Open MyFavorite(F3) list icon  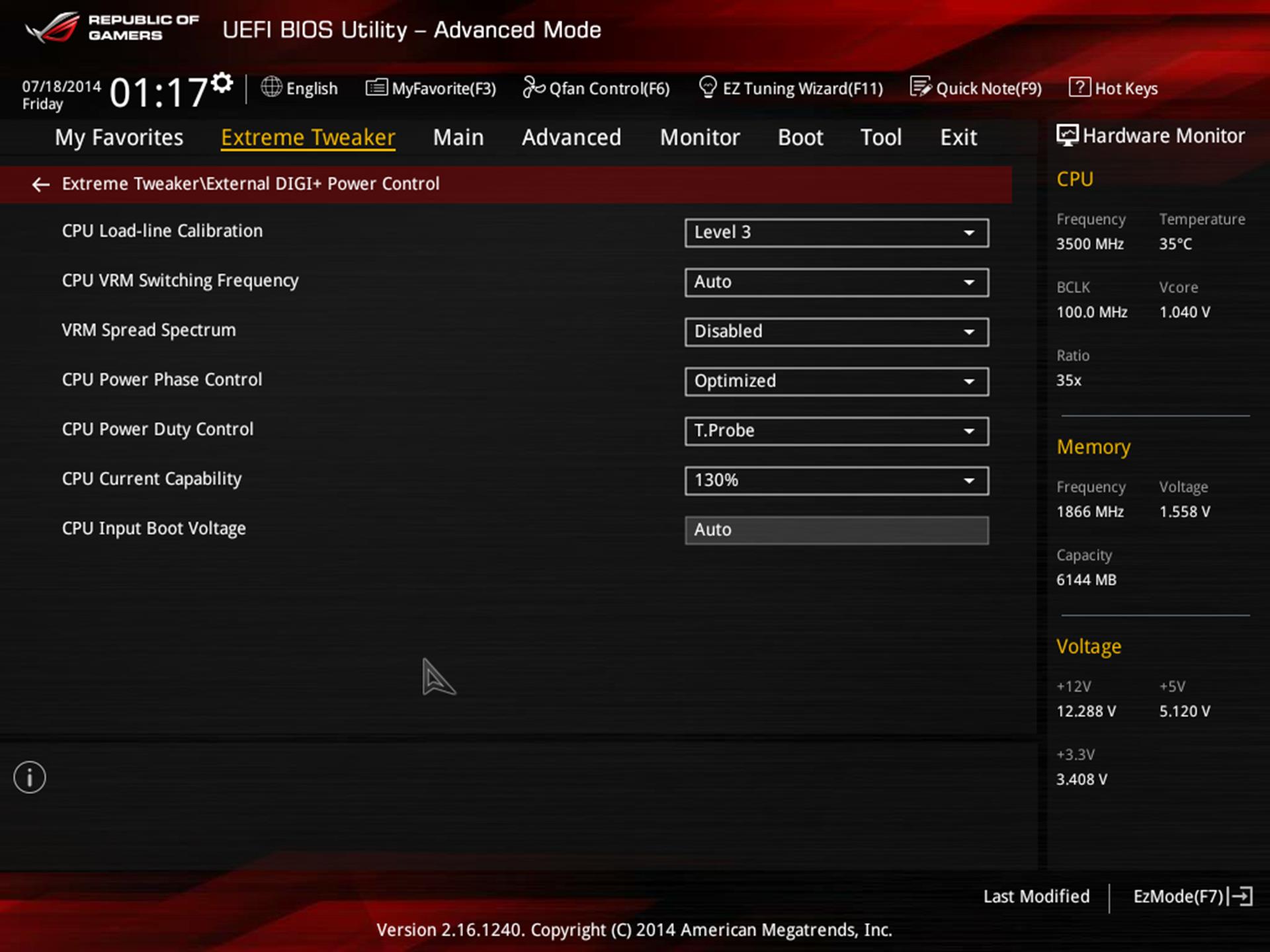point(376,87)
